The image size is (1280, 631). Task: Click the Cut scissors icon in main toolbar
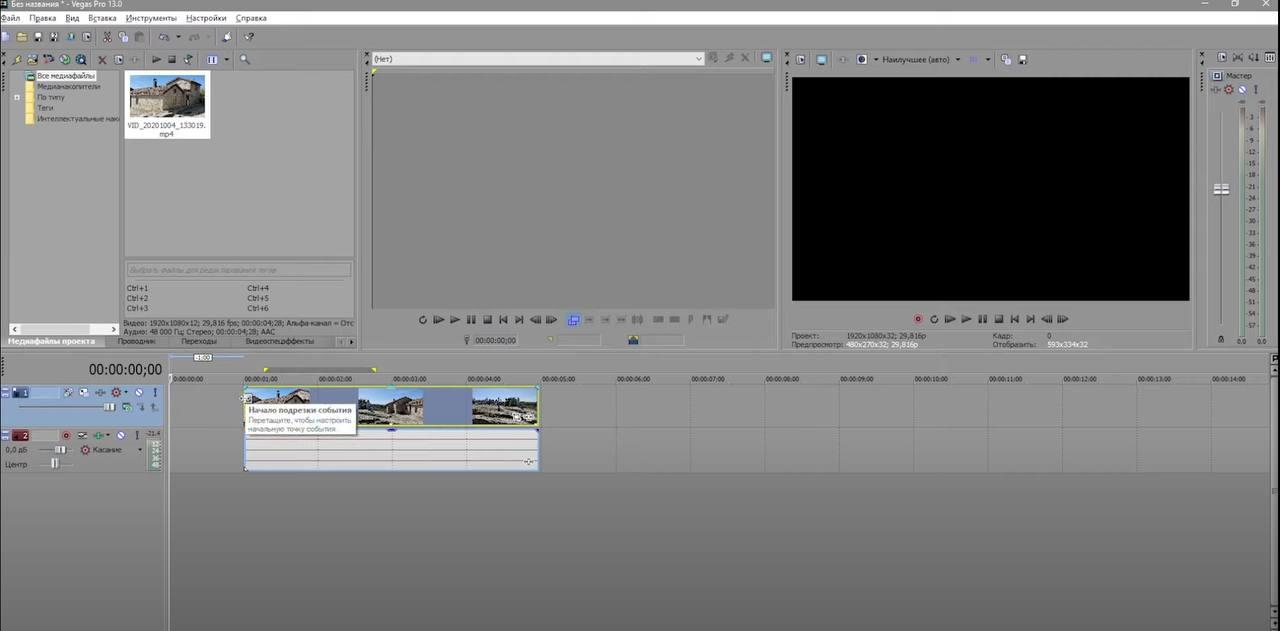pos(107,37)
